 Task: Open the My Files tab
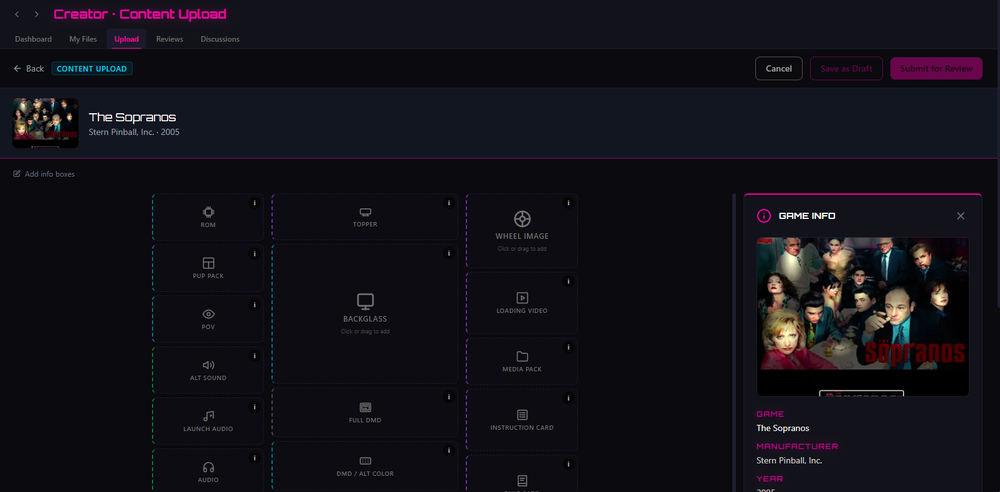pos(83,39)
